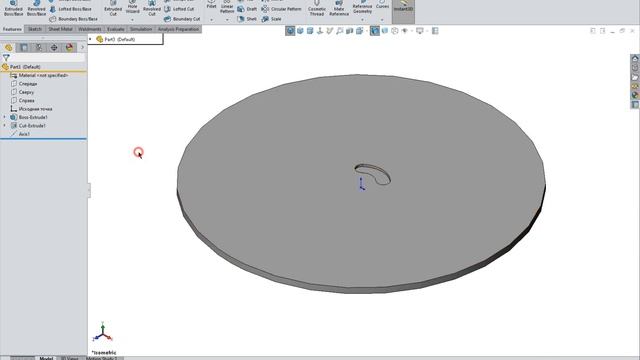This screenshot has width=640, height=360.
Task: Click the isometric orientation triad
Action: tap(103, 332)
